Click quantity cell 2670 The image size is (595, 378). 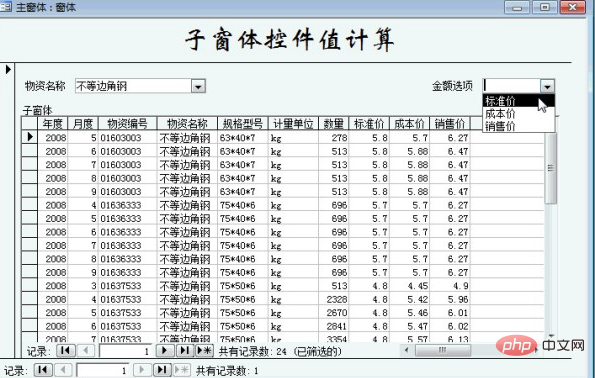(334, 313)
